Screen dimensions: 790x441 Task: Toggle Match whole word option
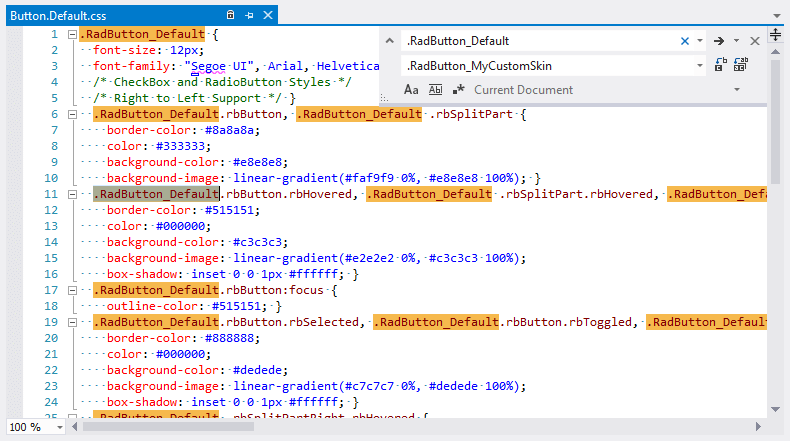(x=435, y=90)
